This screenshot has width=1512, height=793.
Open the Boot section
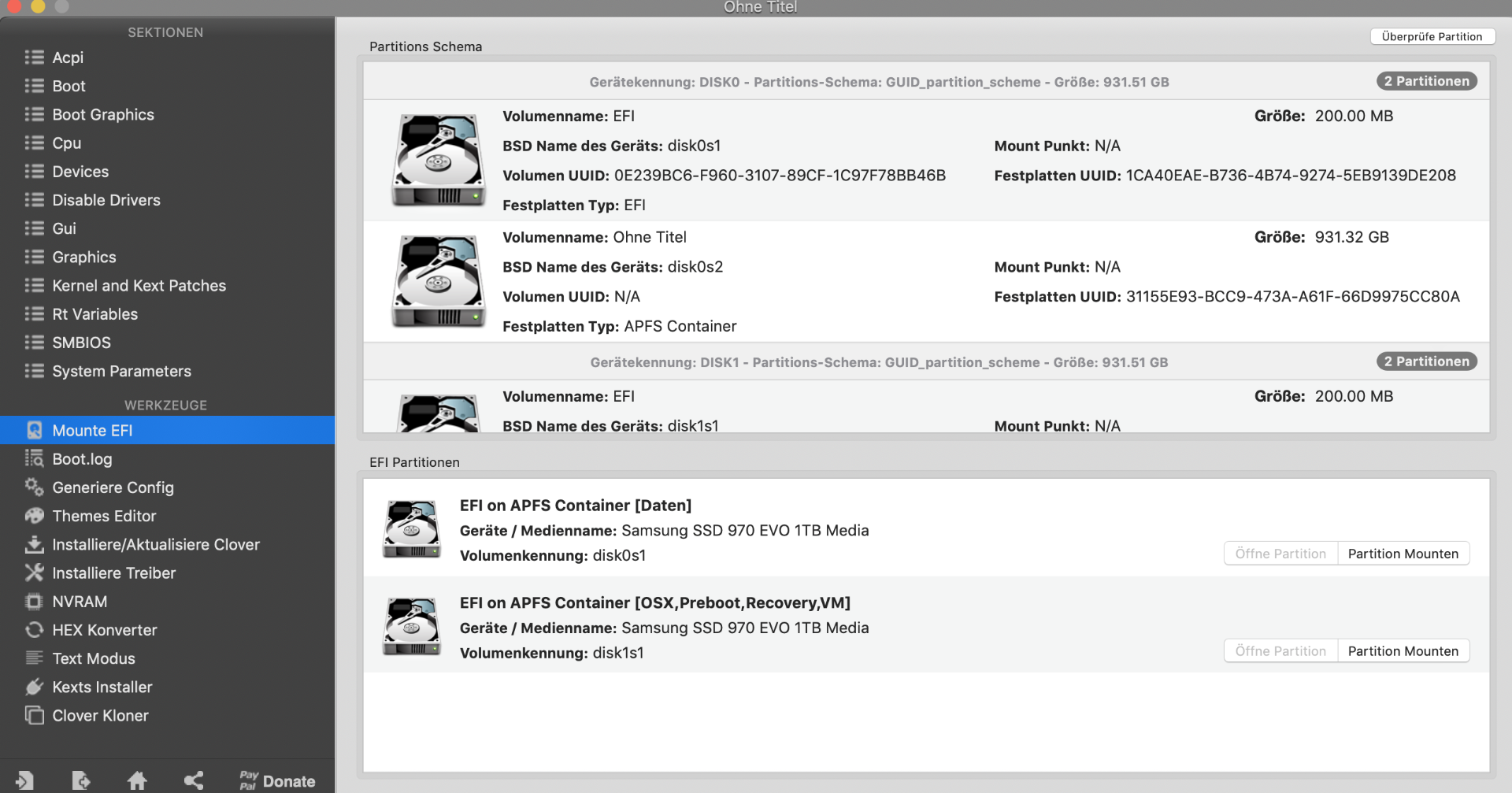167,86
